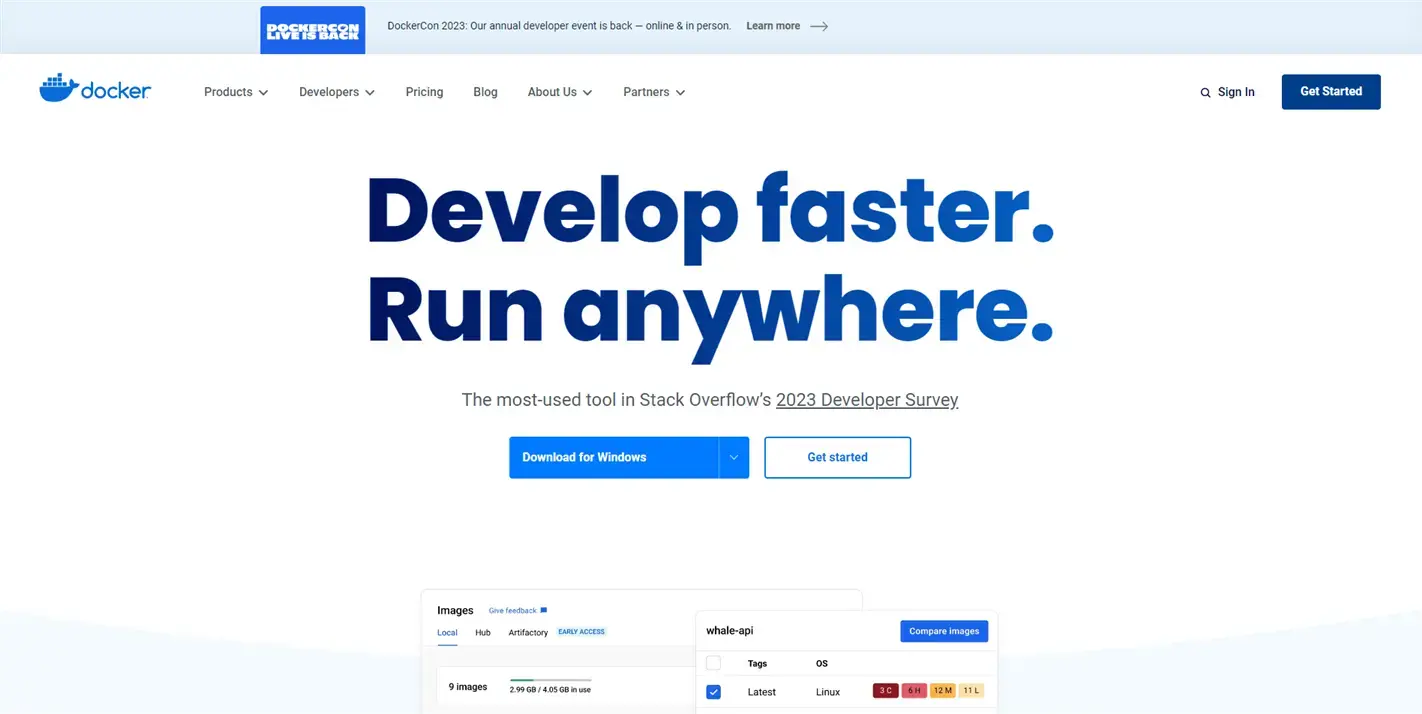Click Sign In
Viewport: 1422px width, 714px height.
(1236, 92)
